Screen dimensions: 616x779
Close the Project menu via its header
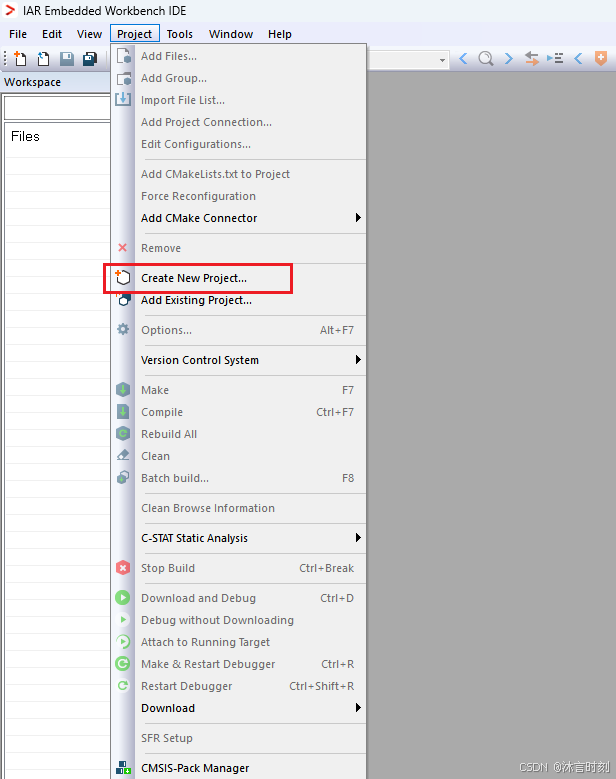135,34
